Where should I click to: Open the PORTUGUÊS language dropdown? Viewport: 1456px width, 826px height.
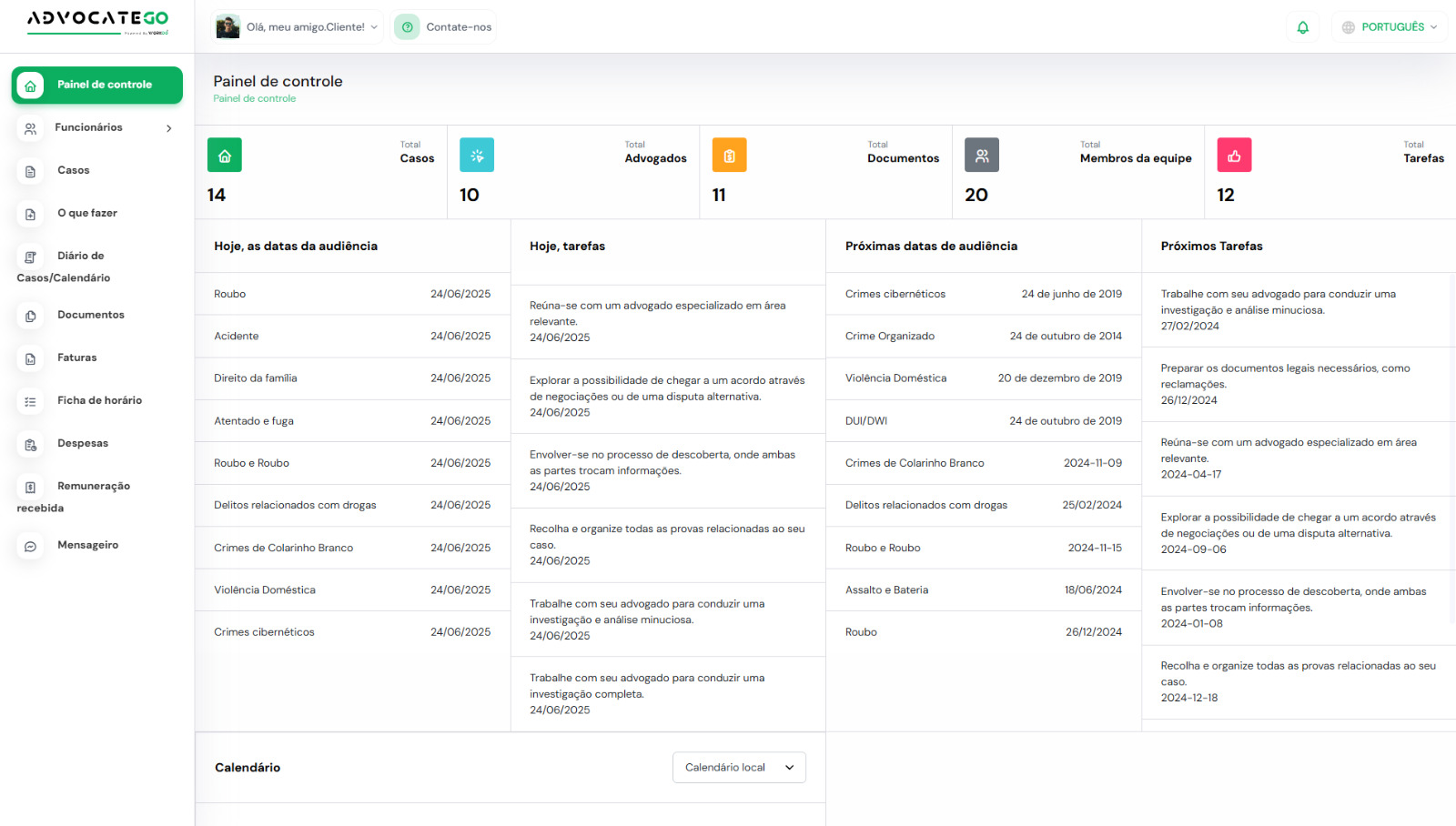click(1390, 27)
